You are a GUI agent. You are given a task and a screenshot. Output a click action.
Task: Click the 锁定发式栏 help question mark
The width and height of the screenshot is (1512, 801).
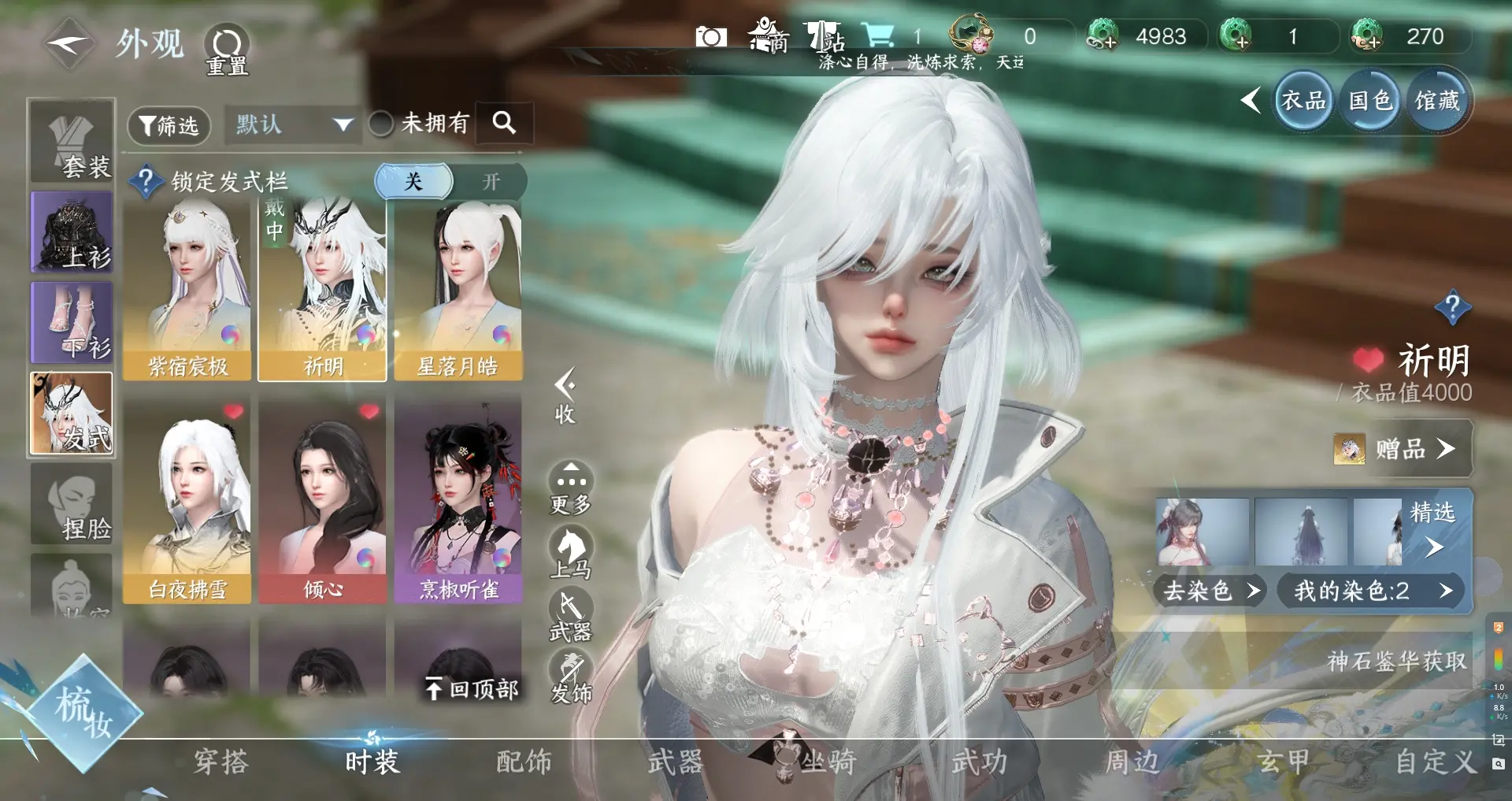click(146, 180)
